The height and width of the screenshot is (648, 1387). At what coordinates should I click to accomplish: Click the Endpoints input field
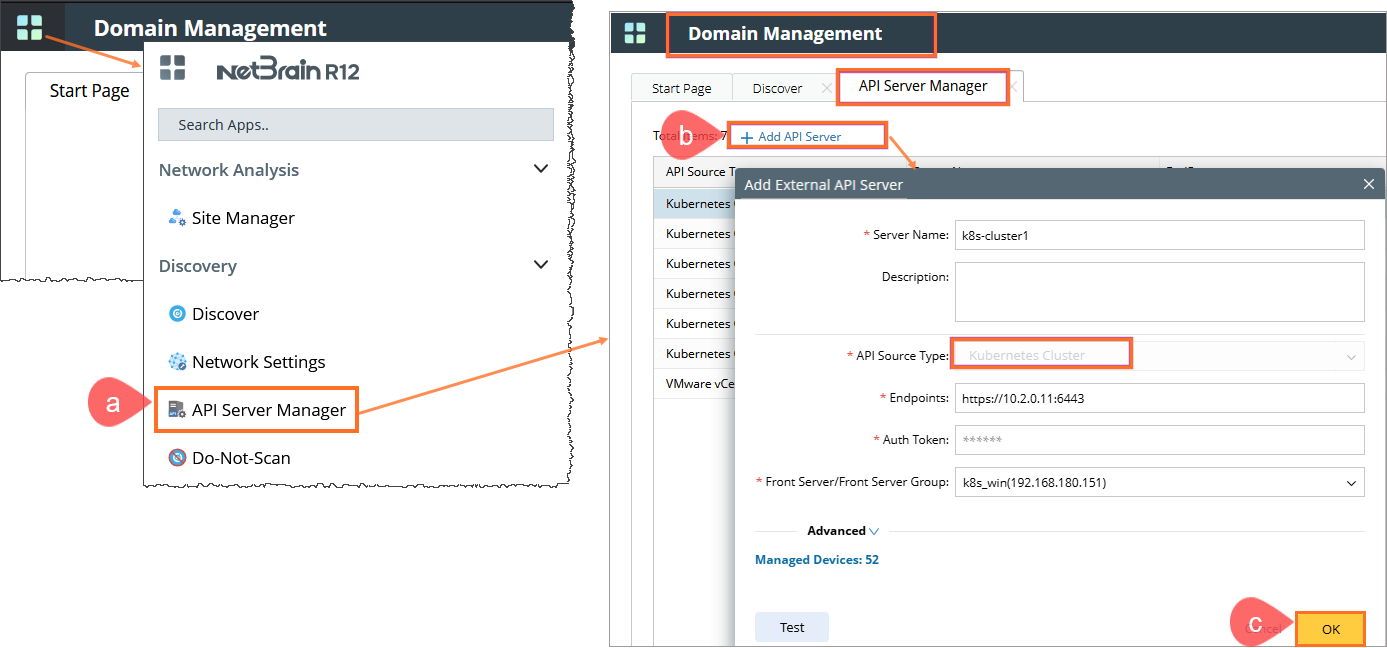point(1159,398)
